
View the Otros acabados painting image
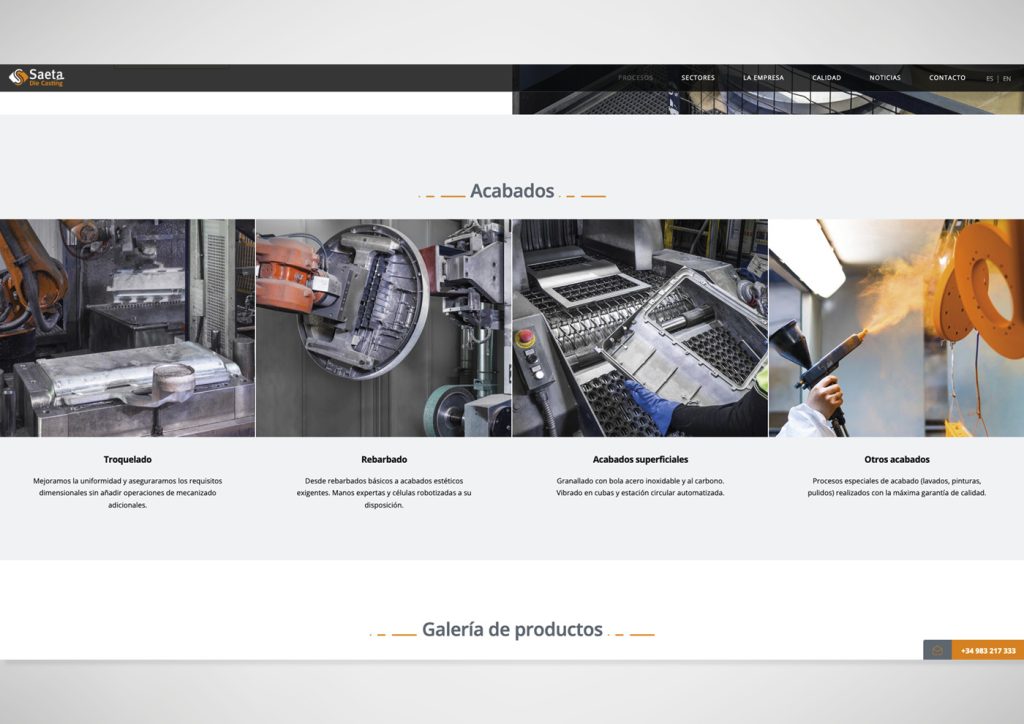pyautogui.click(x=897, y=328)
